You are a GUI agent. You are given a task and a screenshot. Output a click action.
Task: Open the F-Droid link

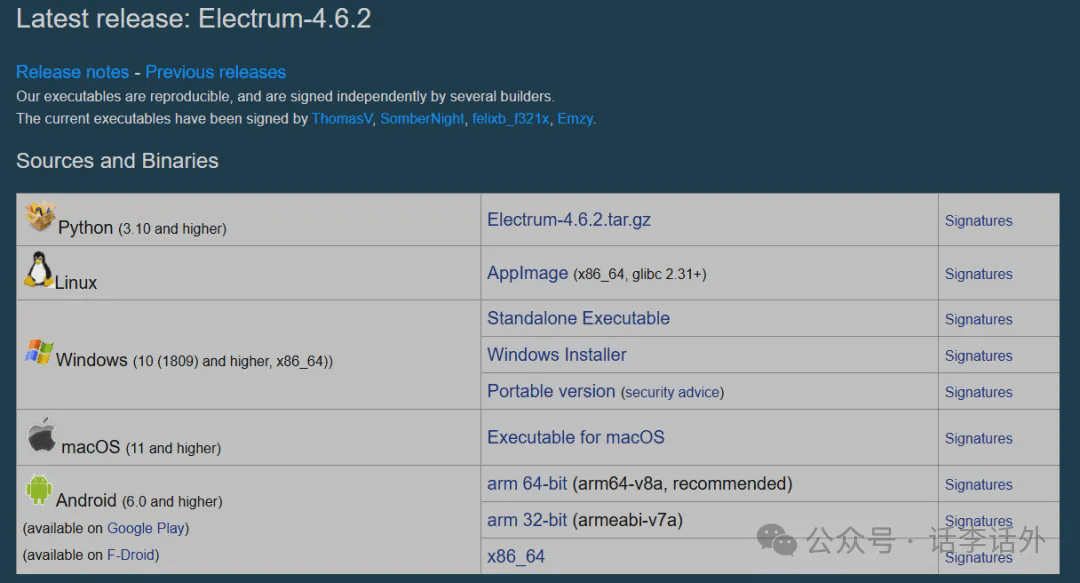132,555
